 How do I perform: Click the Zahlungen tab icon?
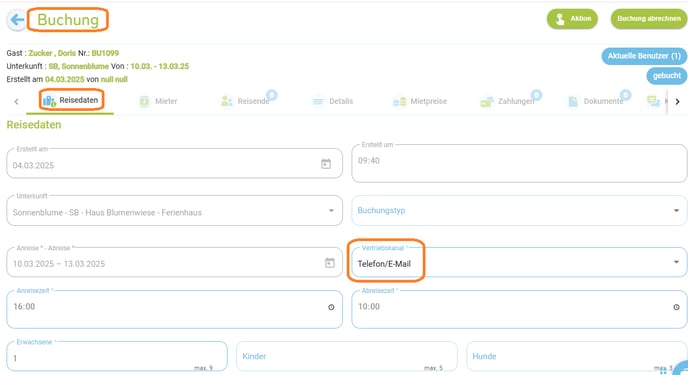click(487, 102)
